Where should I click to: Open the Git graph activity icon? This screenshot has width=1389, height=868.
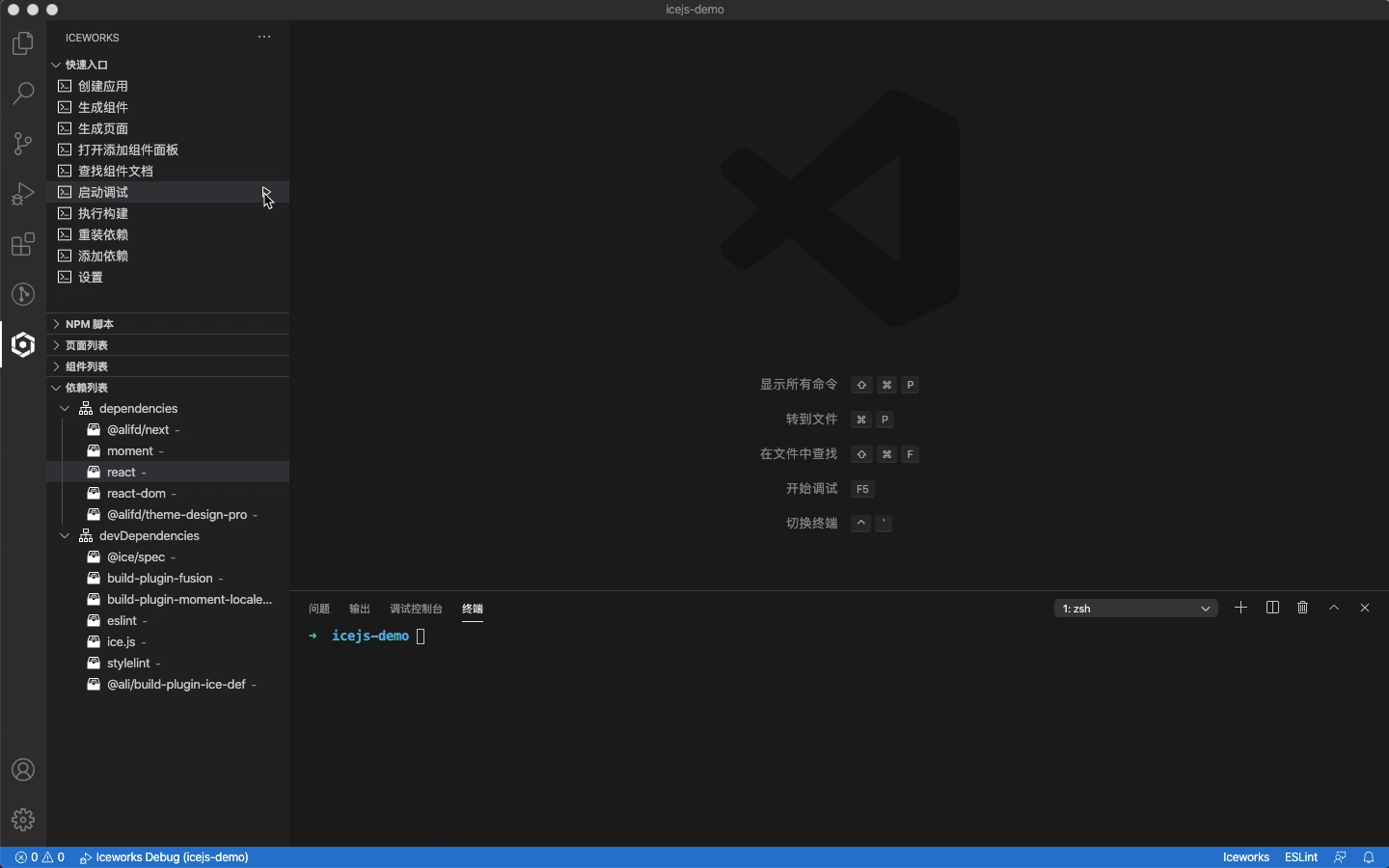point(23,294)
